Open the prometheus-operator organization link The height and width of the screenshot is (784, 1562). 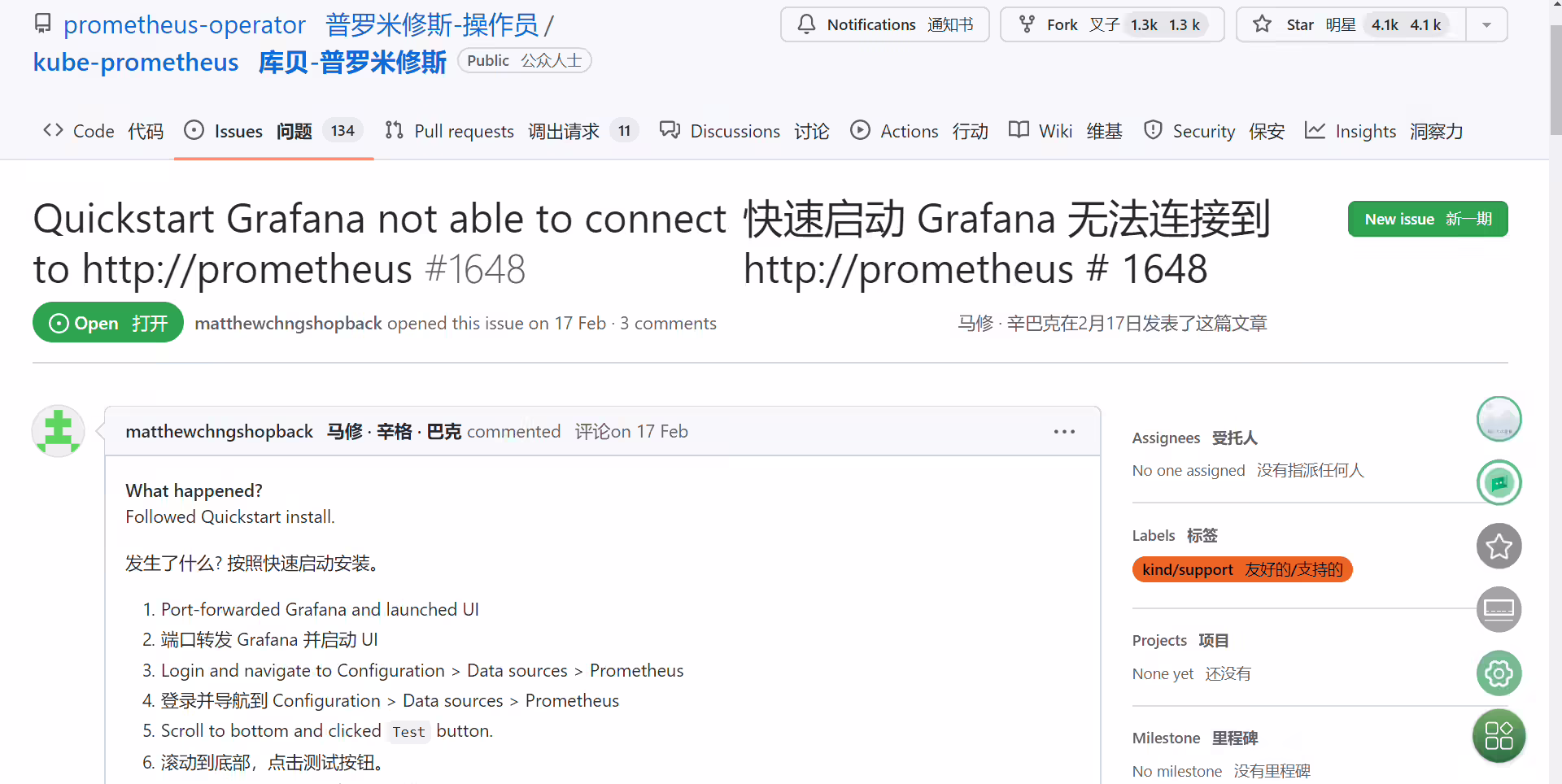click(185, 24)
